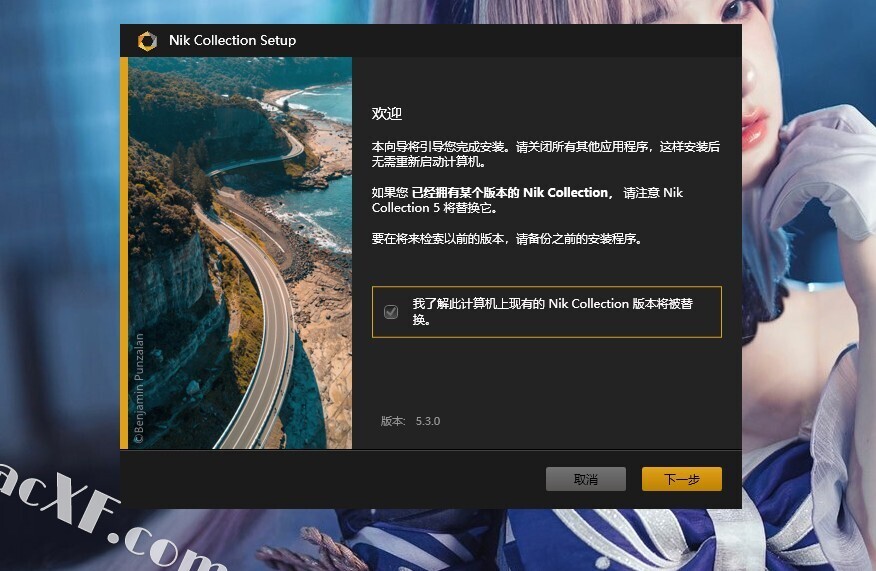Screen dimensions: 876x571
Task: Click the 欢迎 welcome heading
Action: (387, 114)
